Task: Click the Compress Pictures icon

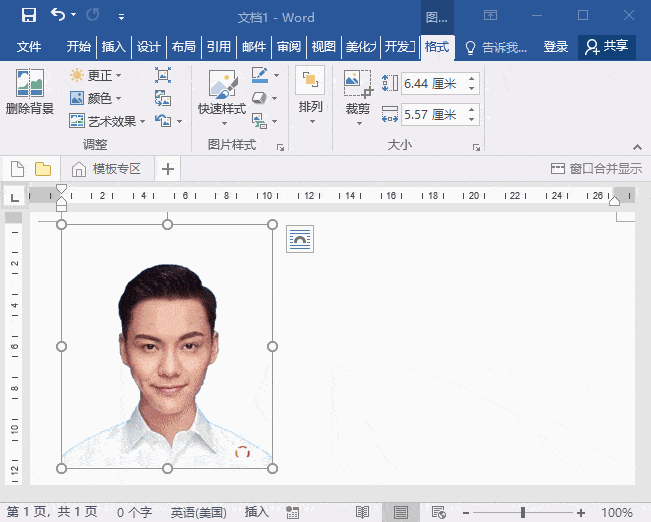Action: coord(163,75)
